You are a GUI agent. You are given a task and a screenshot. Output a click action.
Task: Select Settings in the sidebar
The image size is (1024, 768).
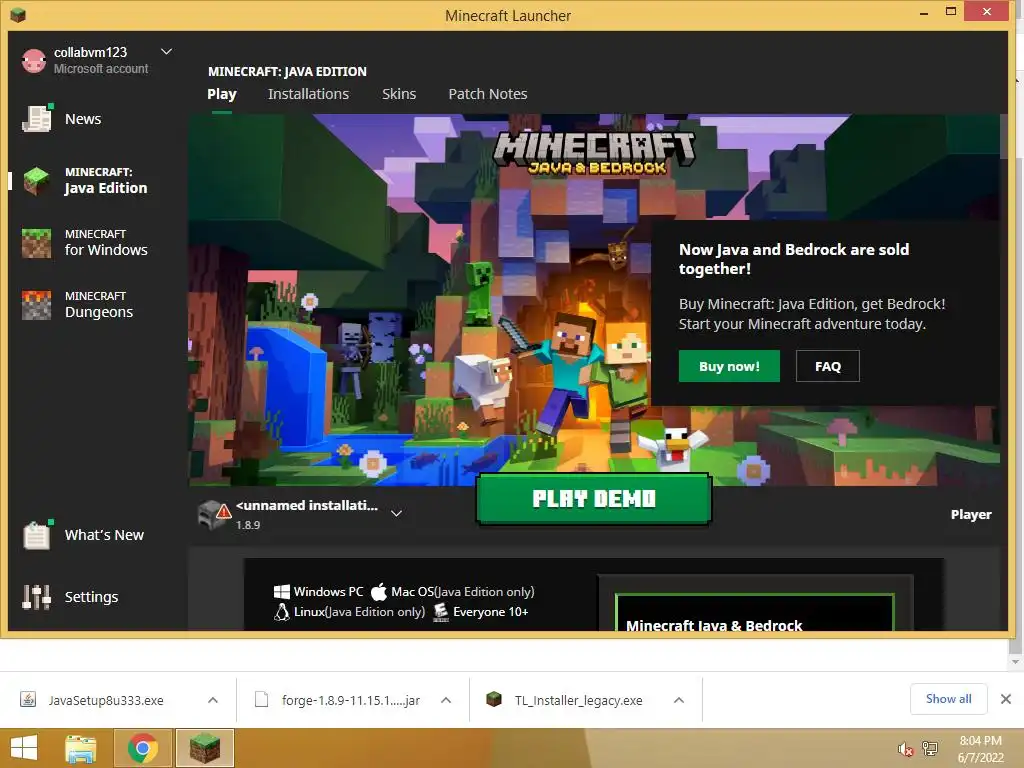tap(91, 597)
